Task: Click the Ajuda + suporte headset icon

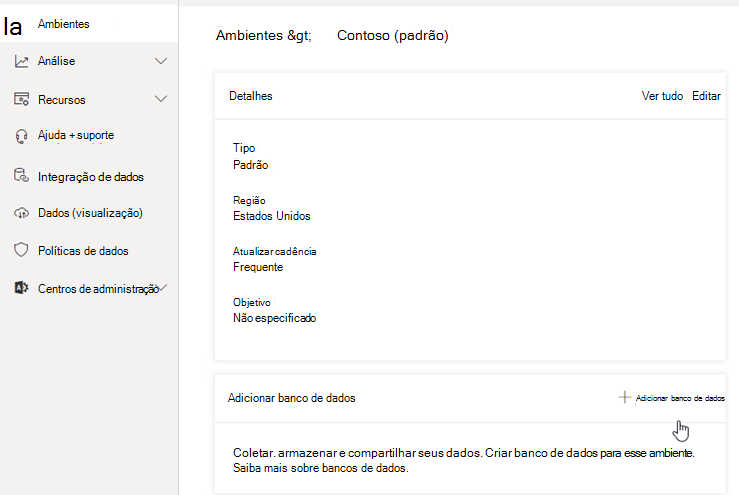Action: 21,136
